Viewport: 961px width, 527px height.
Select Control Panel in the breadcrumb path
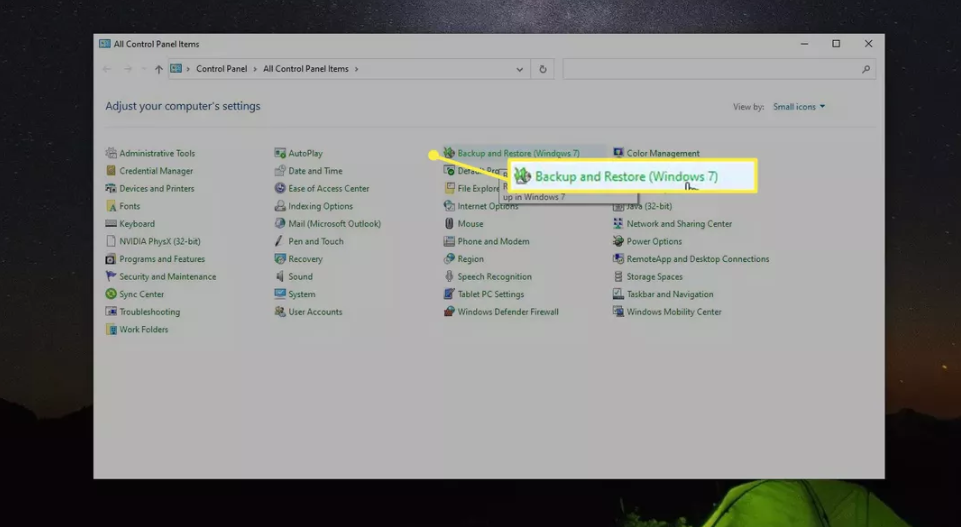pos(221,69)
